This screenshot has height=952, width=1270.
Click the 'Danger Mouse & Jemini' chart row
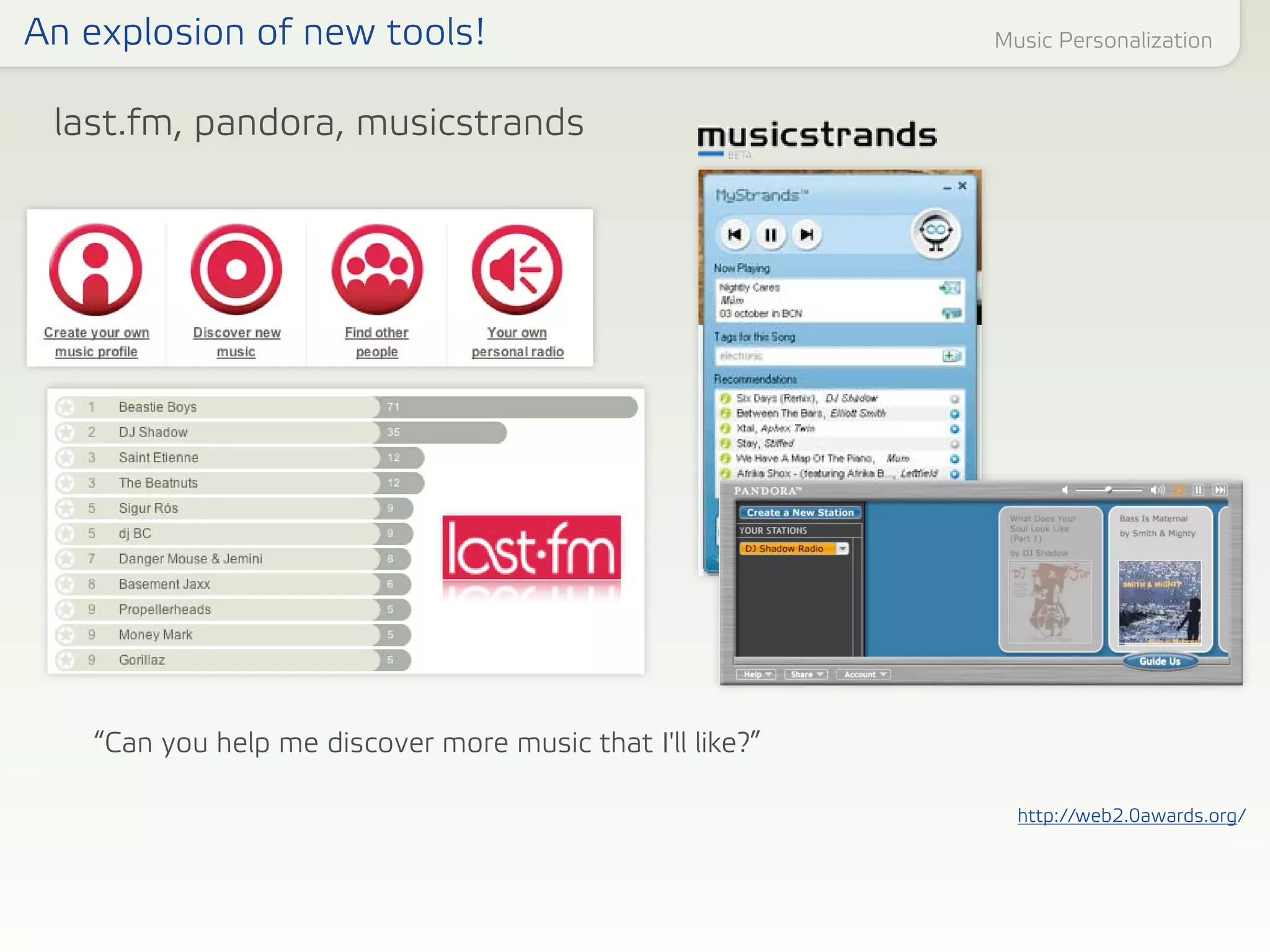pos(233,559)
